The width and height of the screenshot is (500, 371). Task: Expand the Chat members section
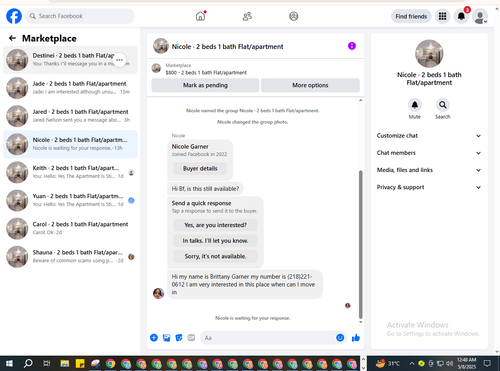tap(429, 153)
